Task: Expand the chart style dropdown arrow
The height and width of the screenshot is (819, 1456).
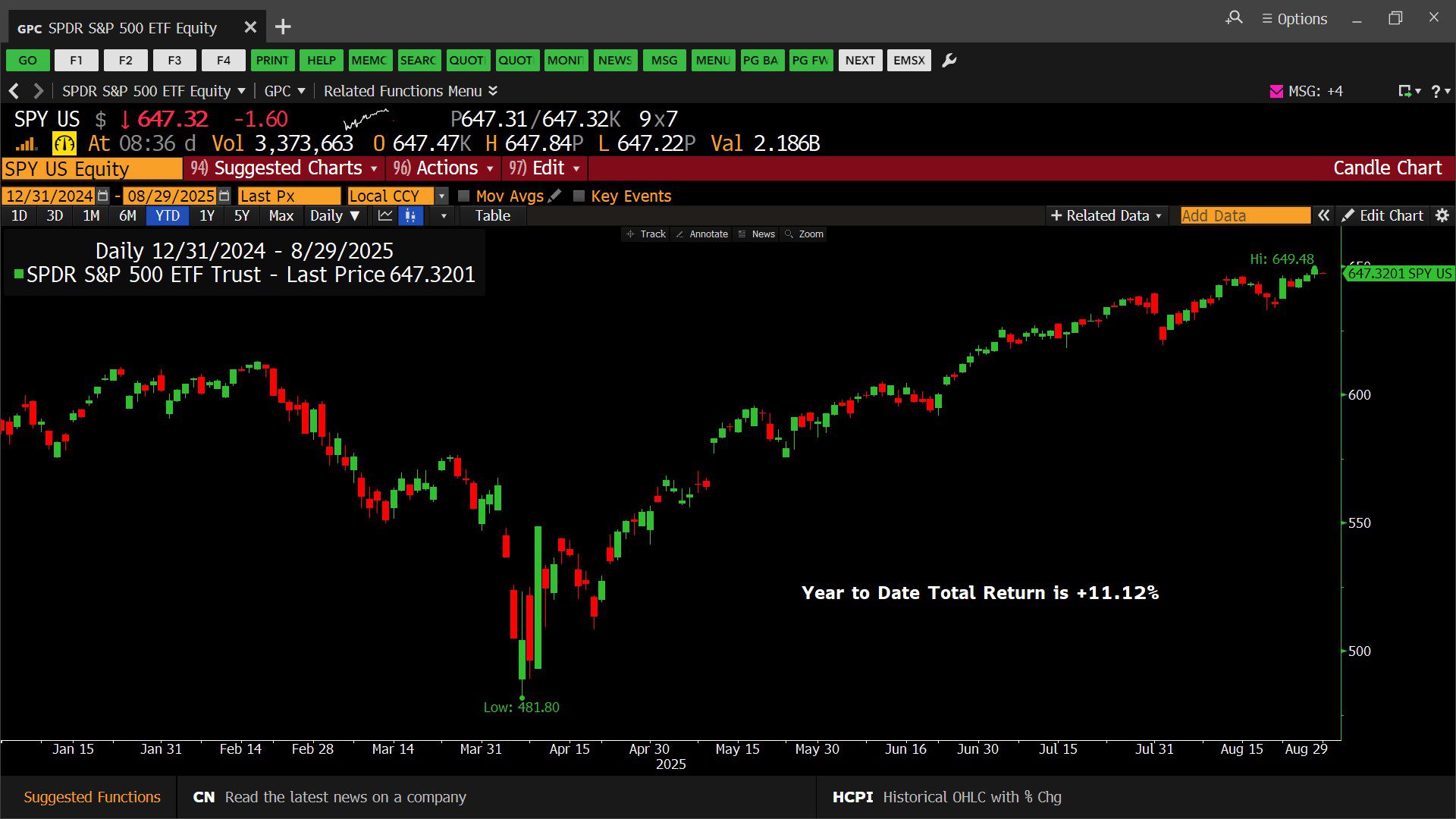Action: click(444, 216)
